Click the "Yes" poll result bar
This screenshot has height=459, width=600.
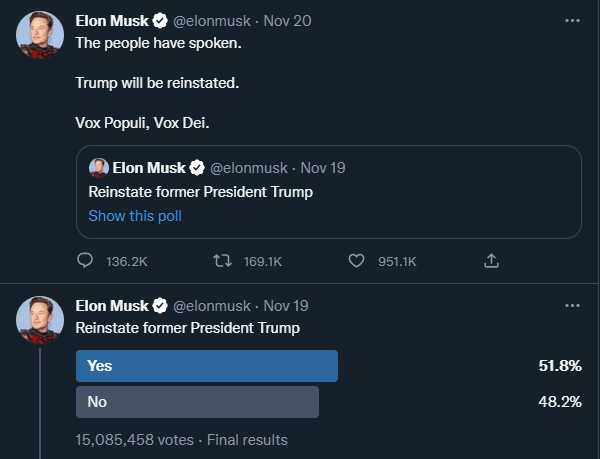pos(207,366)
